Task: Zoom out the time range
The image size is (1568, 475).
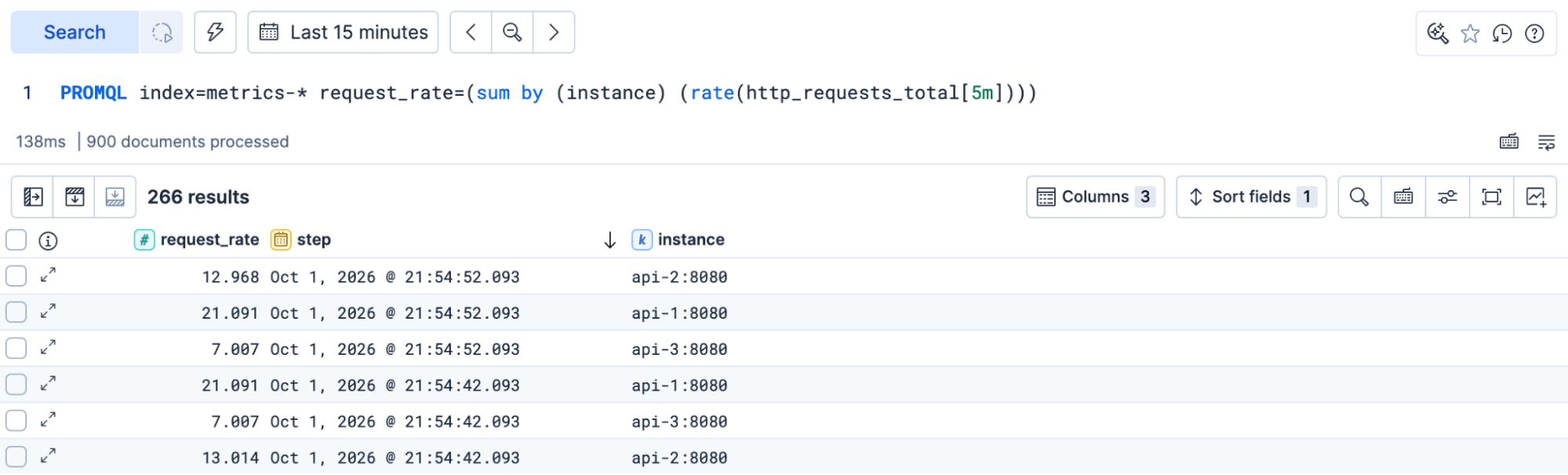Action: pyautogui.click(x=512, y=32)
